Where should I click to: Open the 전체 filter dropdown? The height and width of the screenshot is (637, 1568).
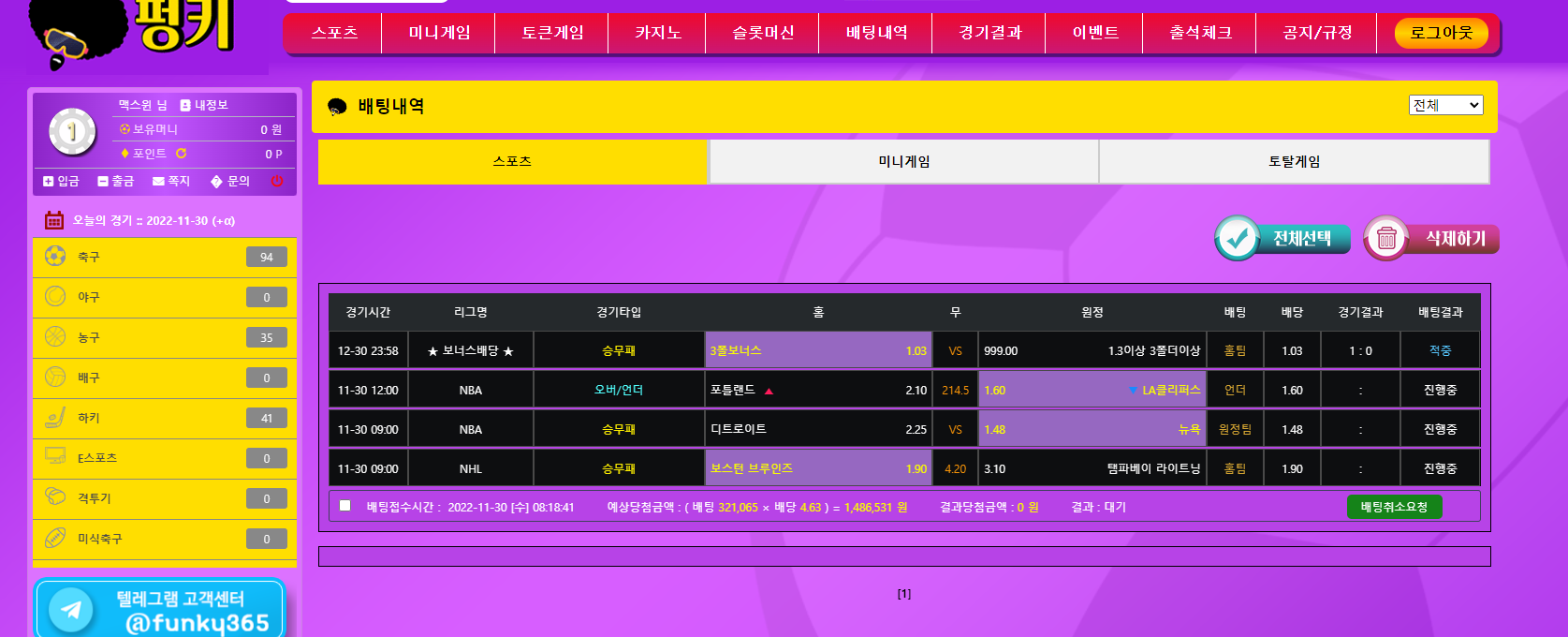(1445, 105)
